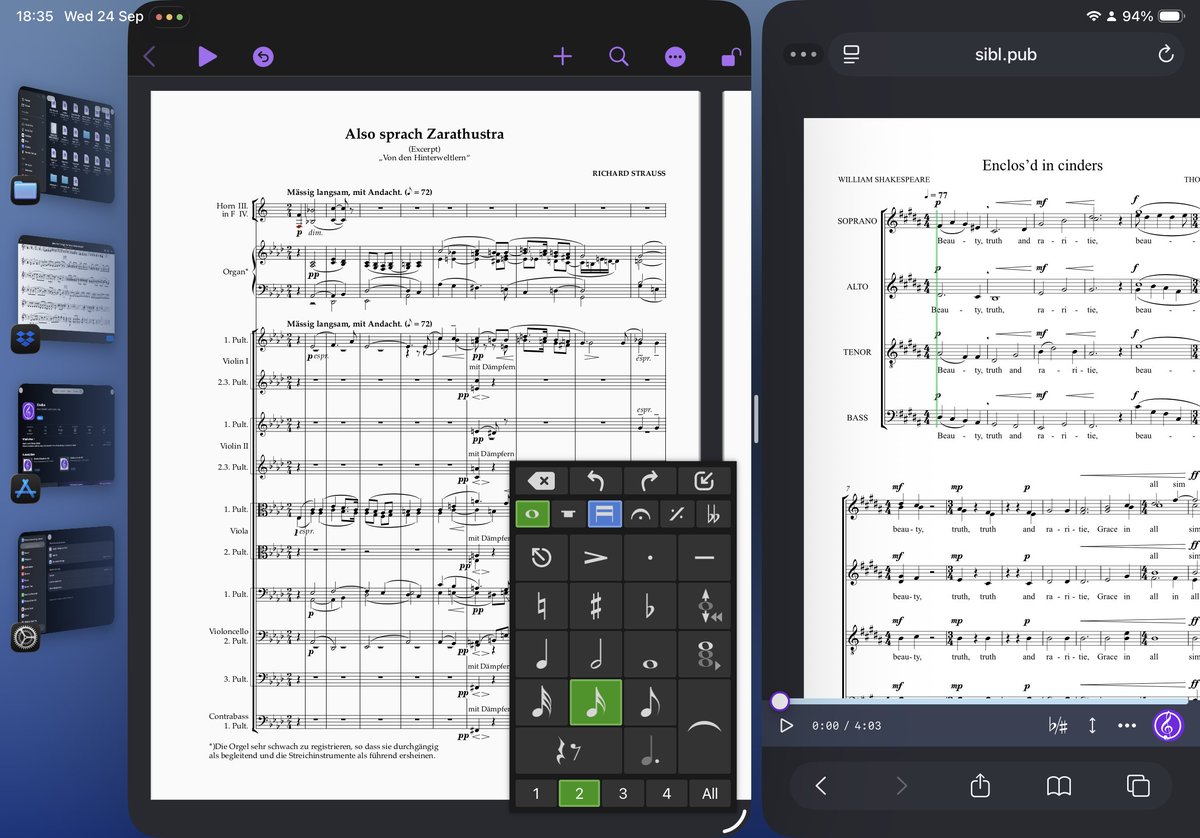This screenshot has width=1200, height=838.
Task: Reload the sibl.pub page
Action: click(x=1165, y=55)
